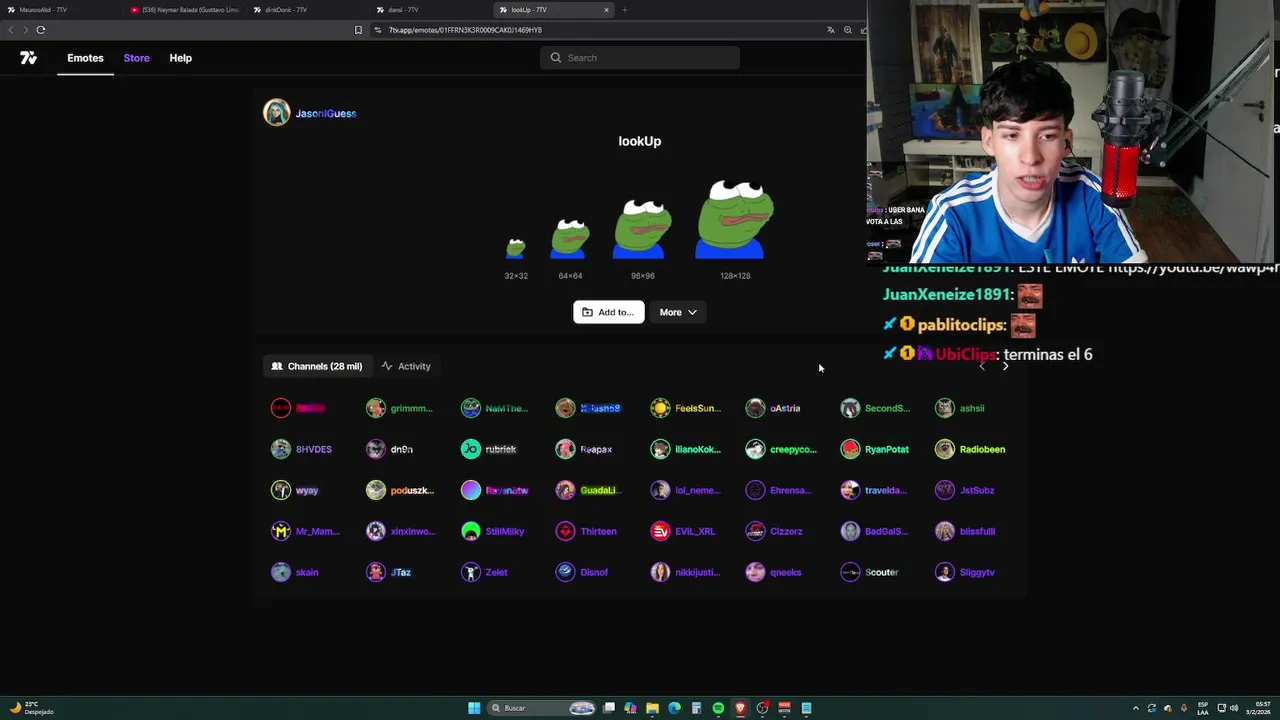Open Task View on the taskbar
Image resolution: width=1280 pixels, height=720 pixels.
point(608,708)
